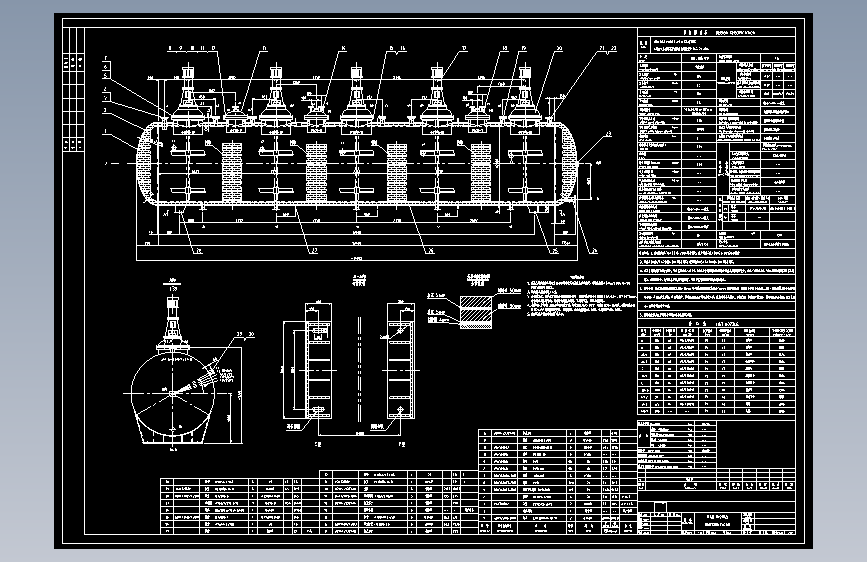This screenshot has height=562, width=867.
Task: Click the right elliptical head of the vessel
Action: pos(567,164)
